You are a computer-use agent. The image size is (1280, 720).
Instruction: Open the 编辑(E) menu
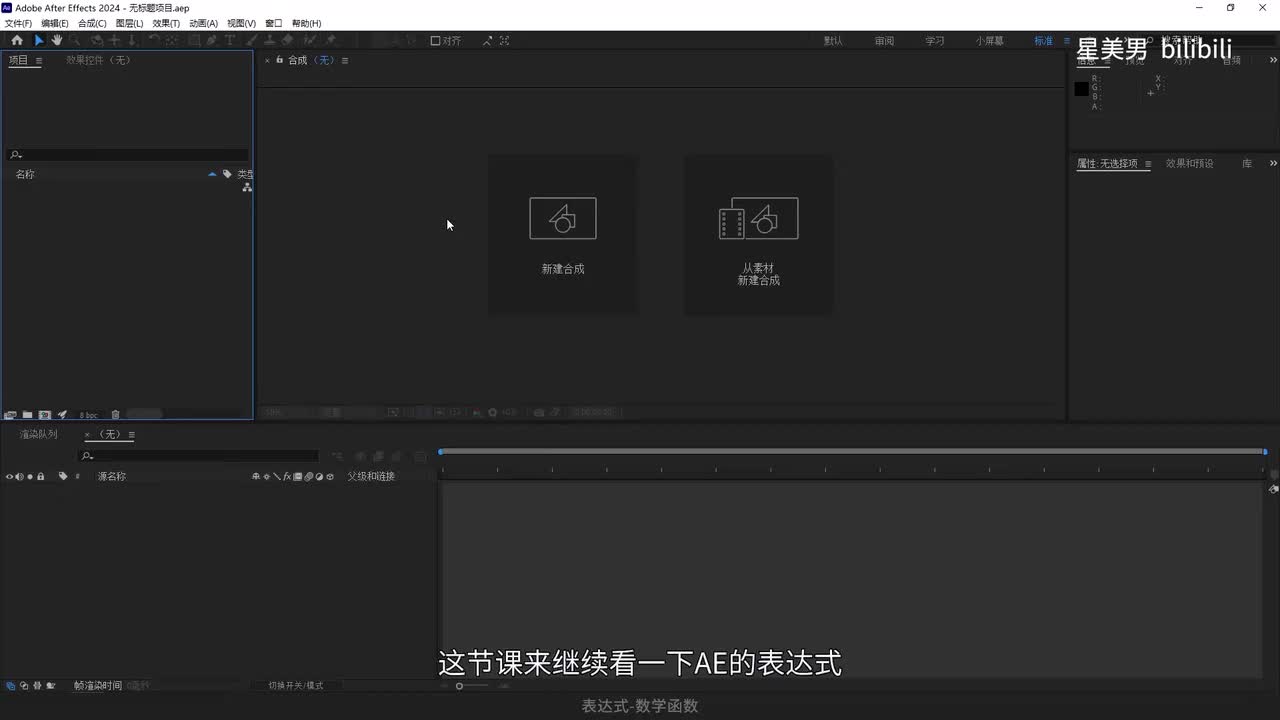pos(55,23)
